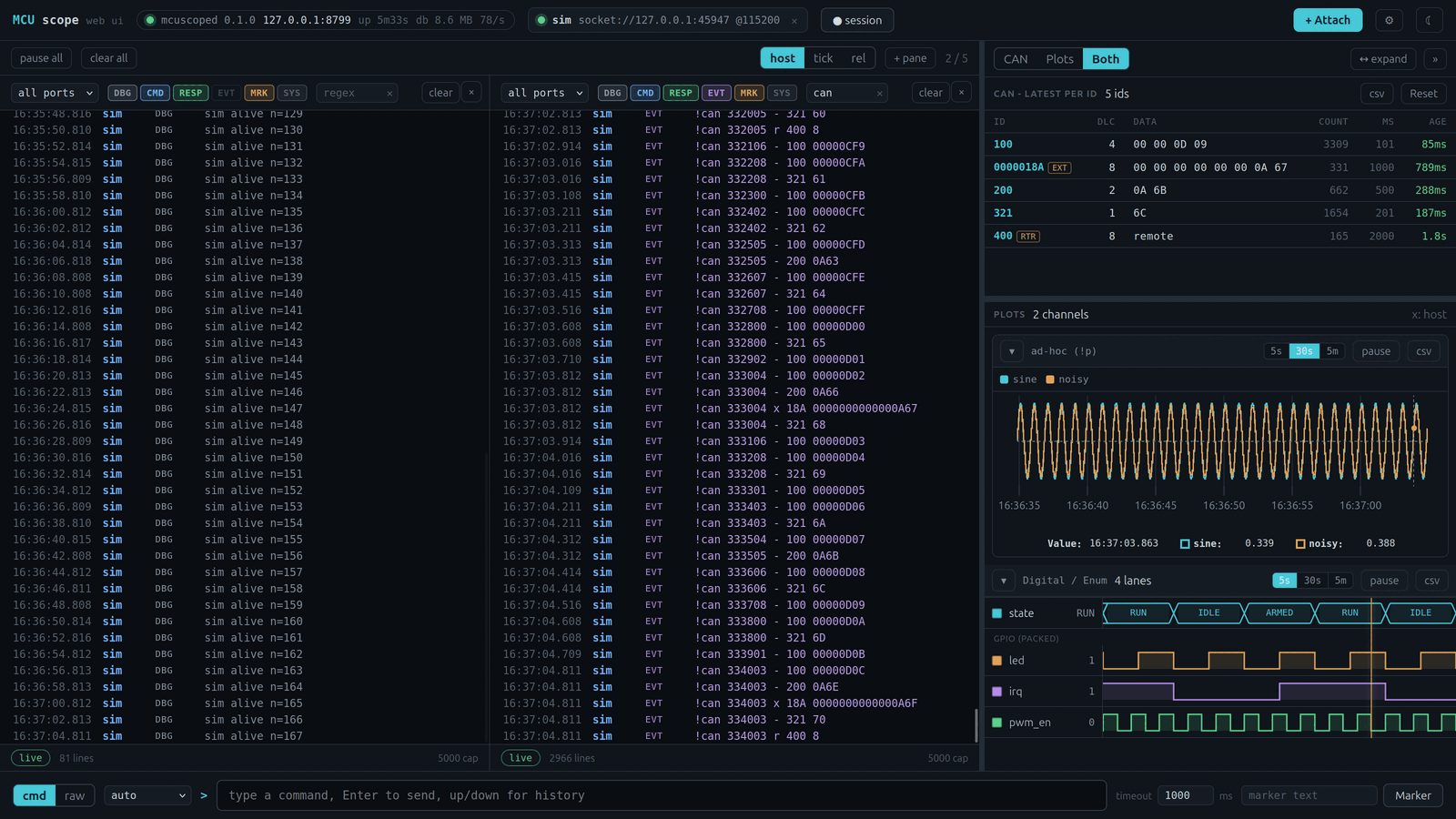Select cmd input mode
1456x819 pixels.
coord(35,795)
